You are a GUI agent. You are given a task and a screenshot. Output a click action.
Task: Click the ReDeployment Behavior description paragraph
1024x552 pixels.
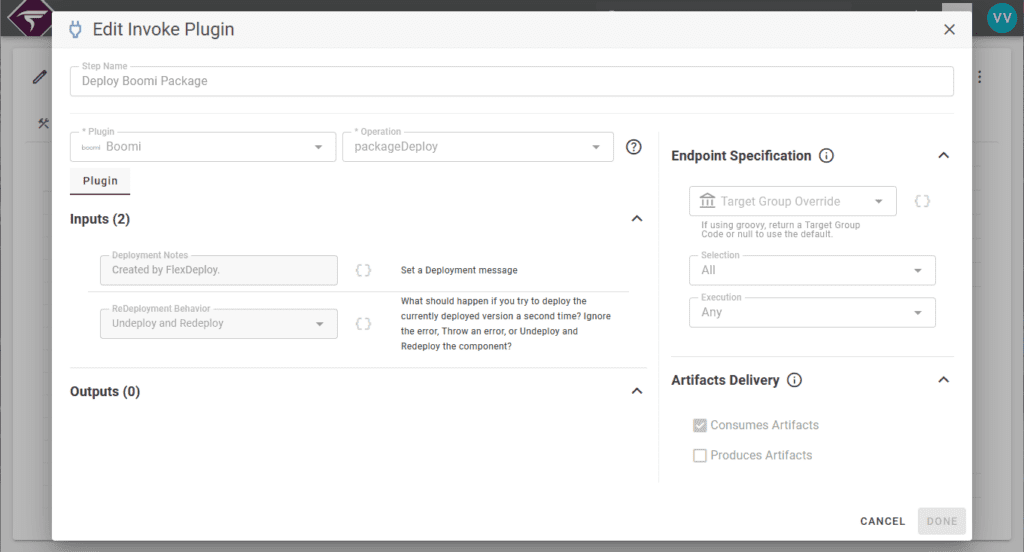point(506,323)
